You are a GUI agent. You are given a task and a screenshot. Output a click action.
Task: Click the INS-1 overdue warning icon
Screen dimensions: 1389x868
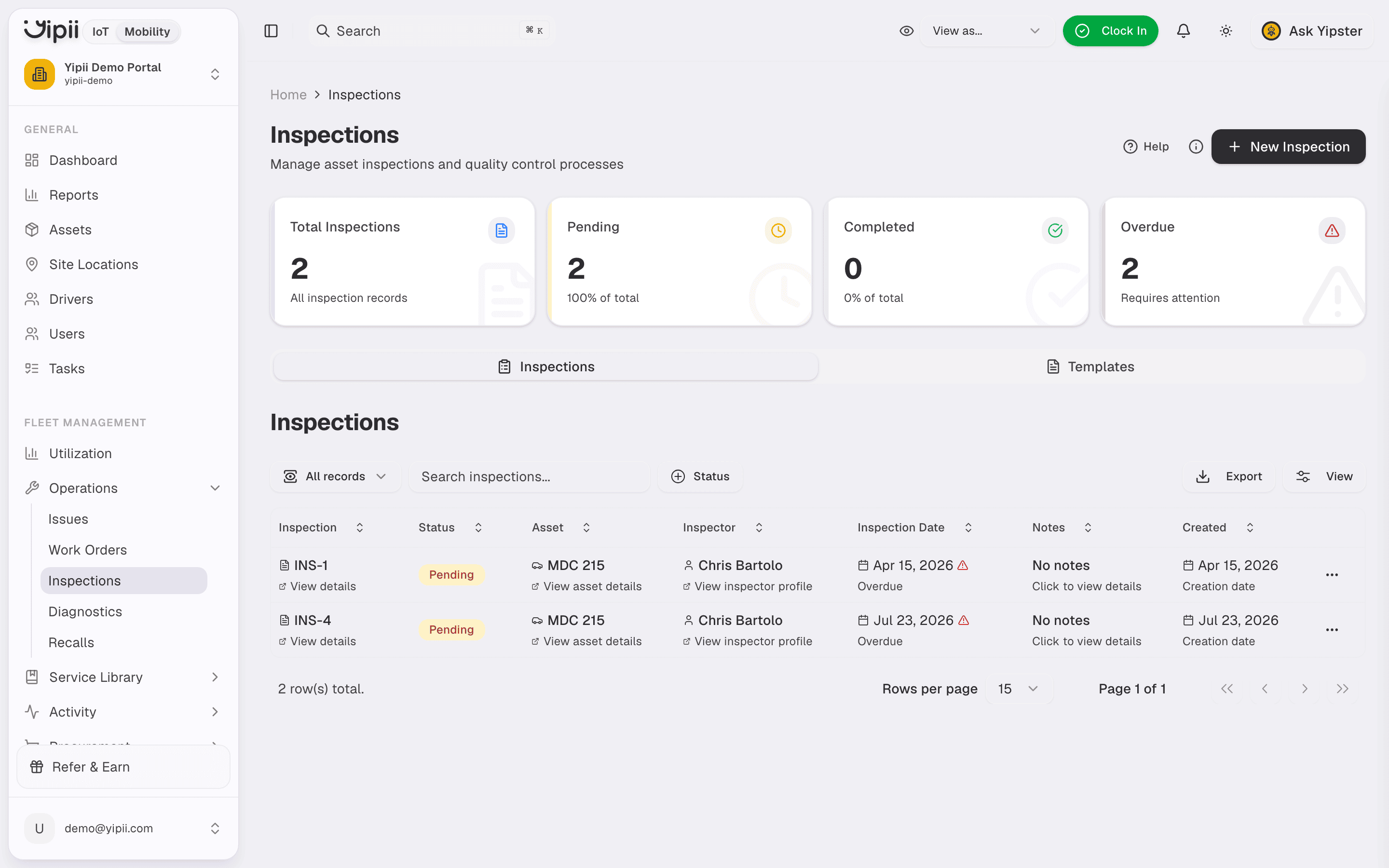tap(963, 566)
